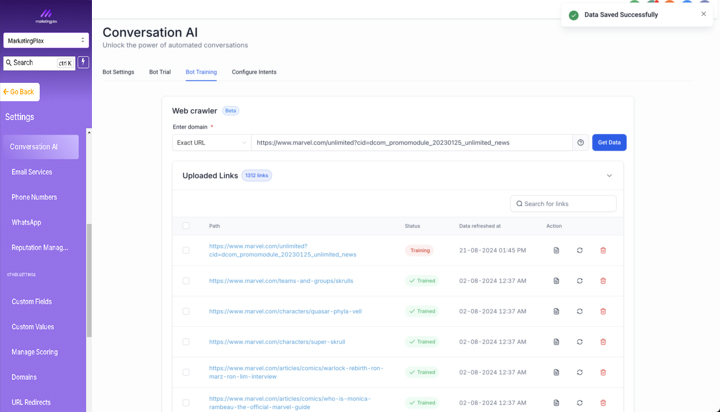
Task: View document for monica-rambeau guide row
Action: 556,403
